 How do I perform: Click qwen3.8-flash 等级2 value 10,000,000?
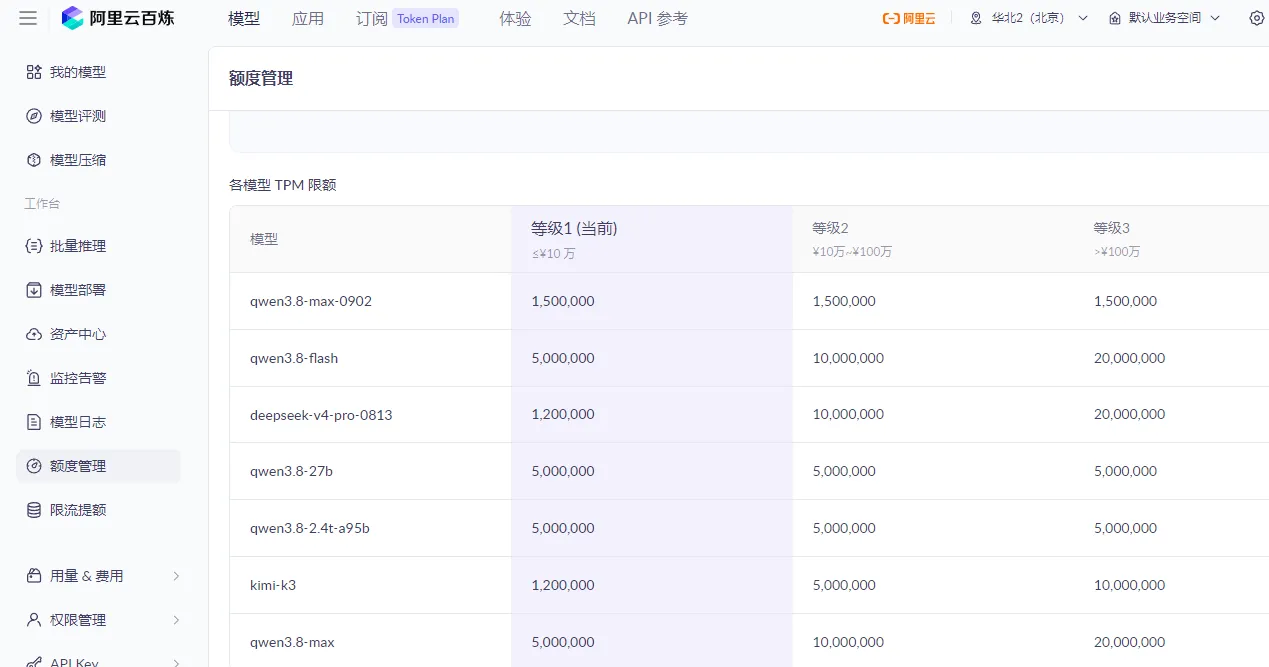coord(848,358)
